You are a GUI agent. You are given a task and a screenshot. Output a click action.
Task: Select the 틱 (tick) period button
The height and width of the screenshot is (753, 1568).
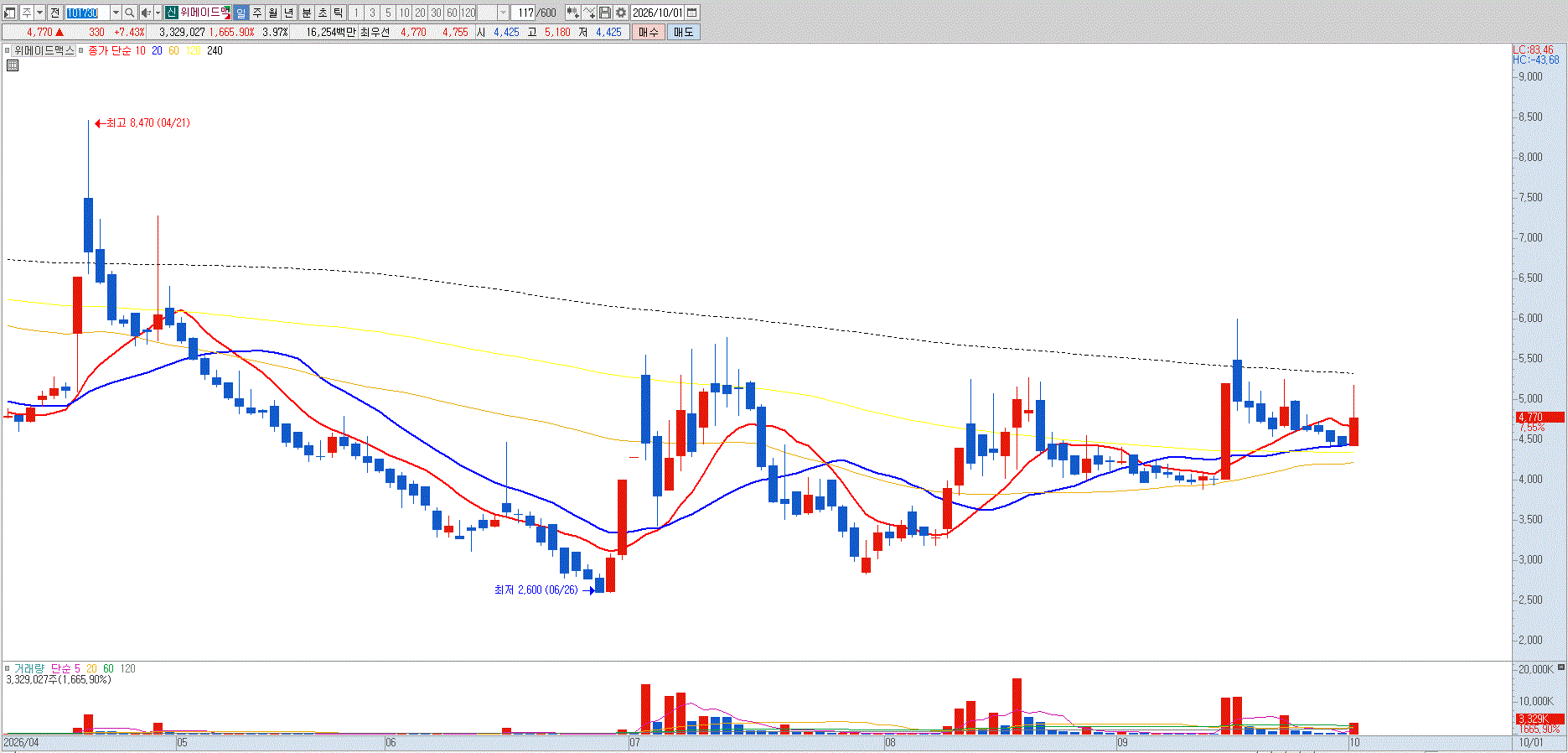(339, 13)
